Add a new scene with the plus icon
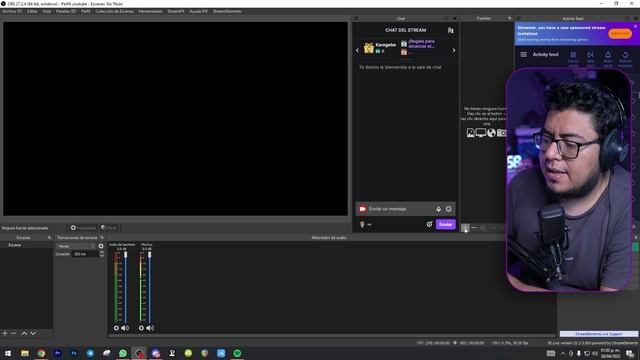The image size is (640, 360). (5, 333)
